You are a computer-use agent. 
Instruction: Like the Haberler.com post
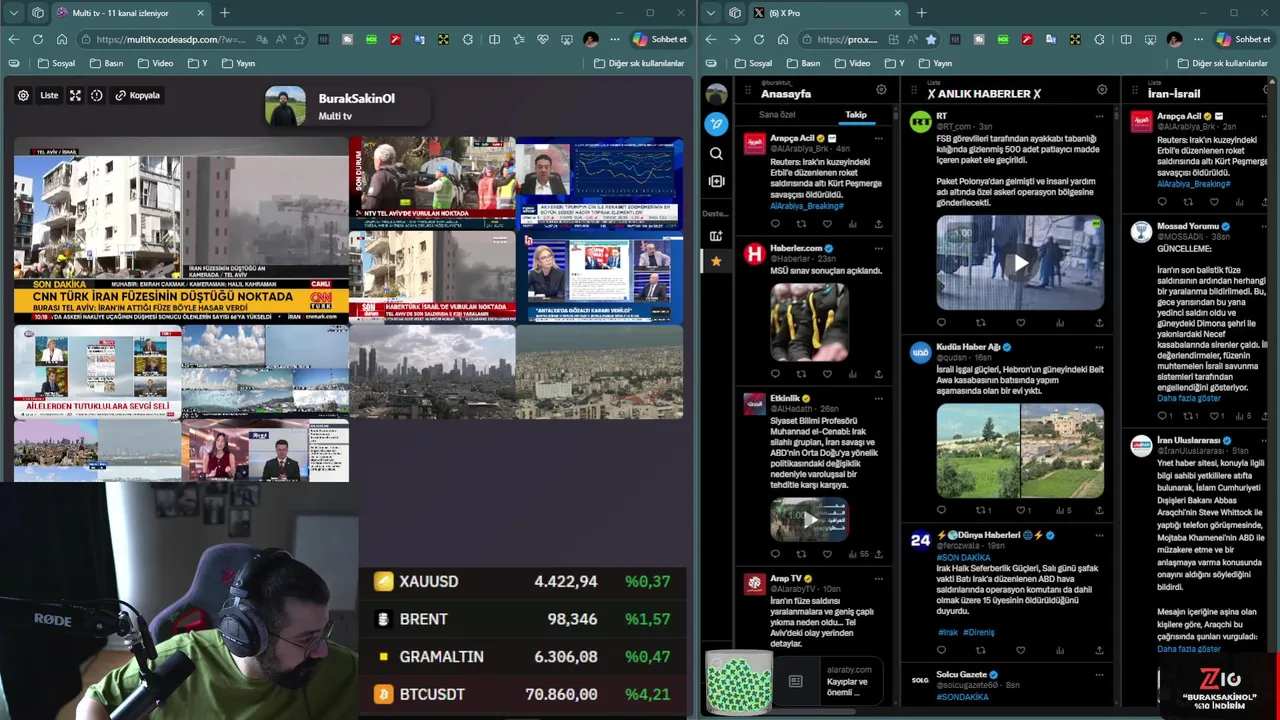coord(827,374)
